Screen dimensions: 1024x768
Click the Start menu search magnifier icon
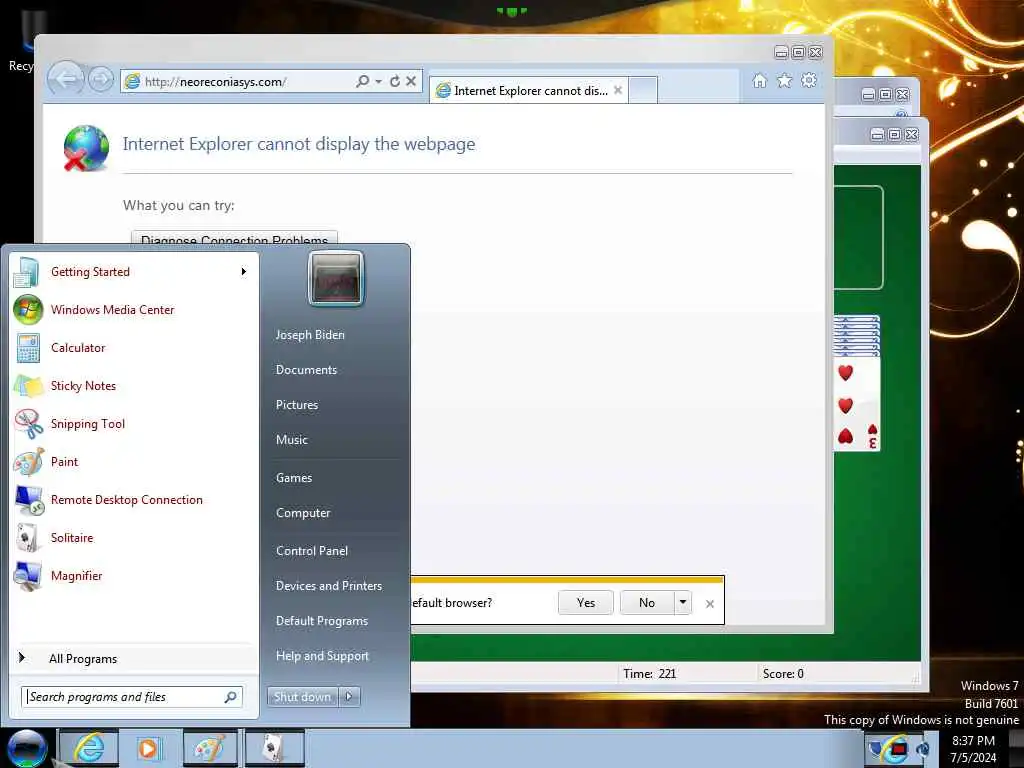click(231, 697)
